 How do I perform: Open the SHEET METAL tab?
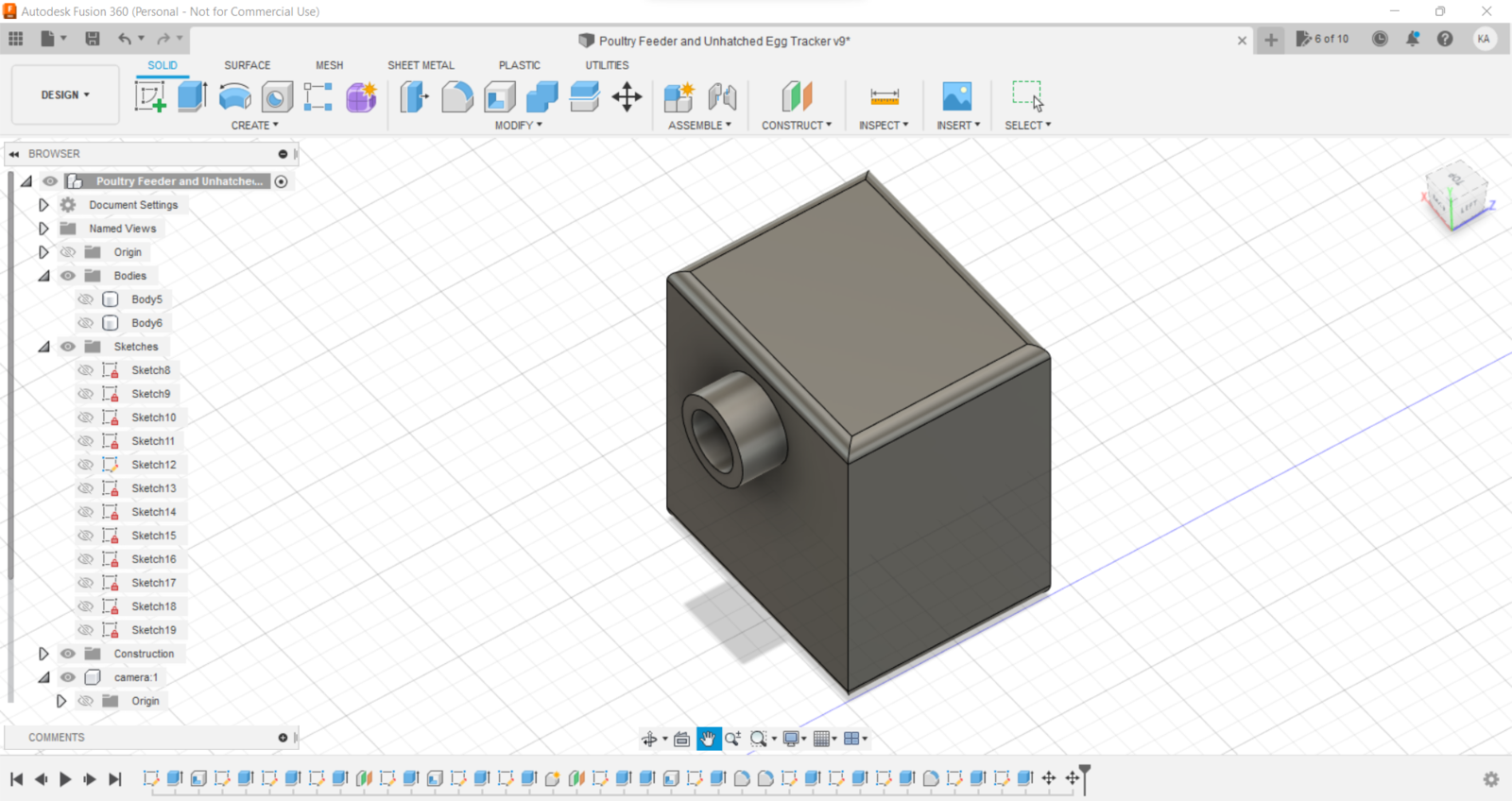click(421, 65)
